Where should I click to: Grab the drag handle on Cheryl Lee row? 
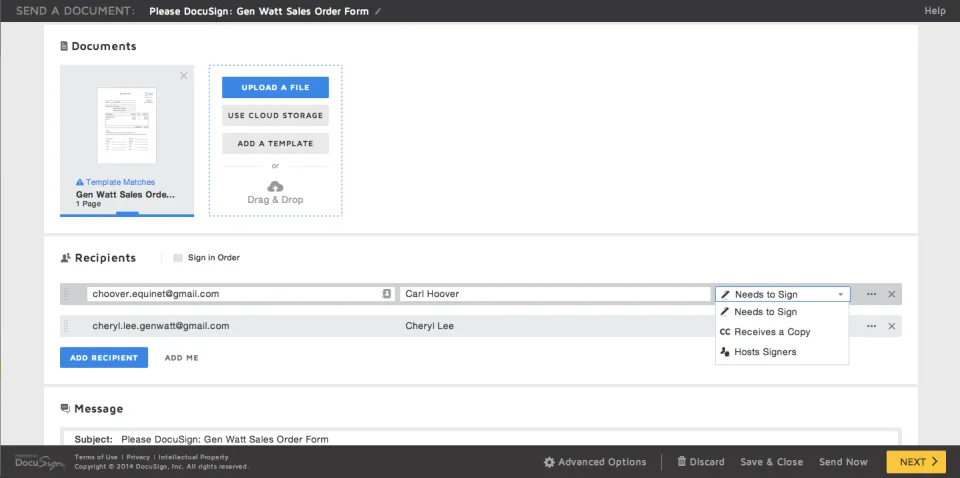click(66, 326)
